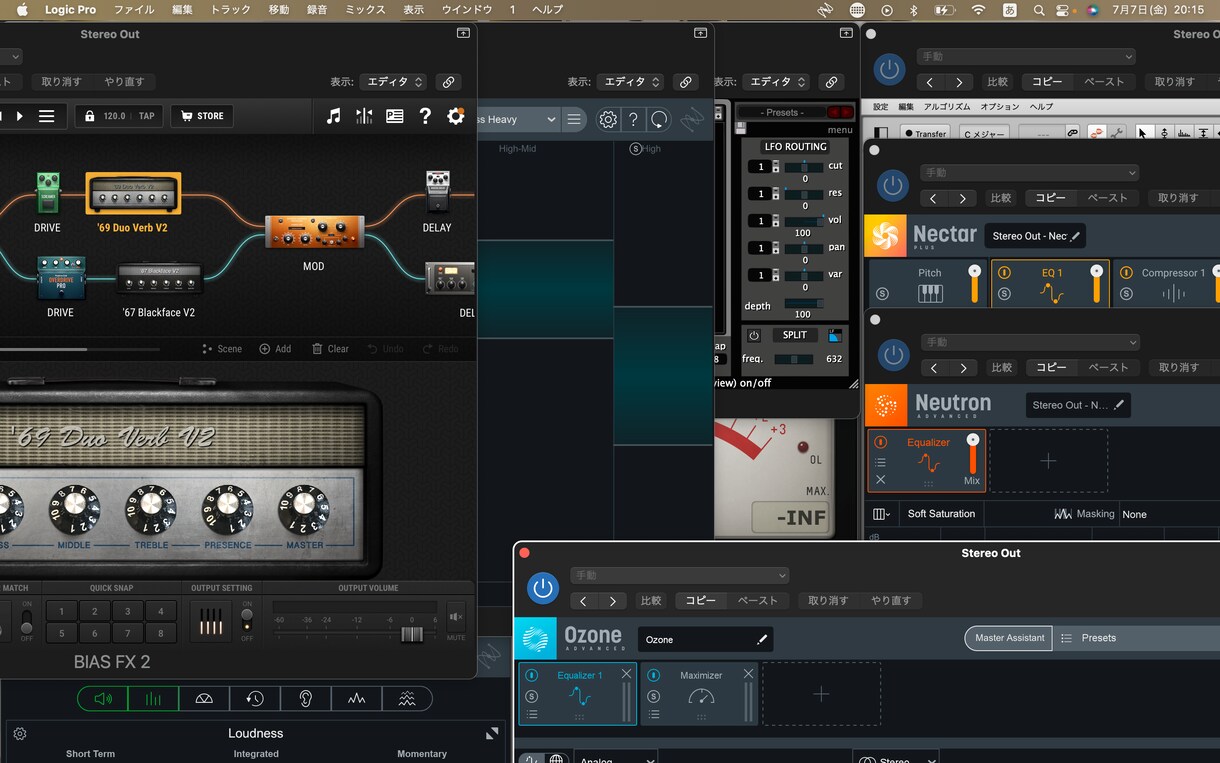Select the '67 Blackface V2 amp head

pos(160,278)
